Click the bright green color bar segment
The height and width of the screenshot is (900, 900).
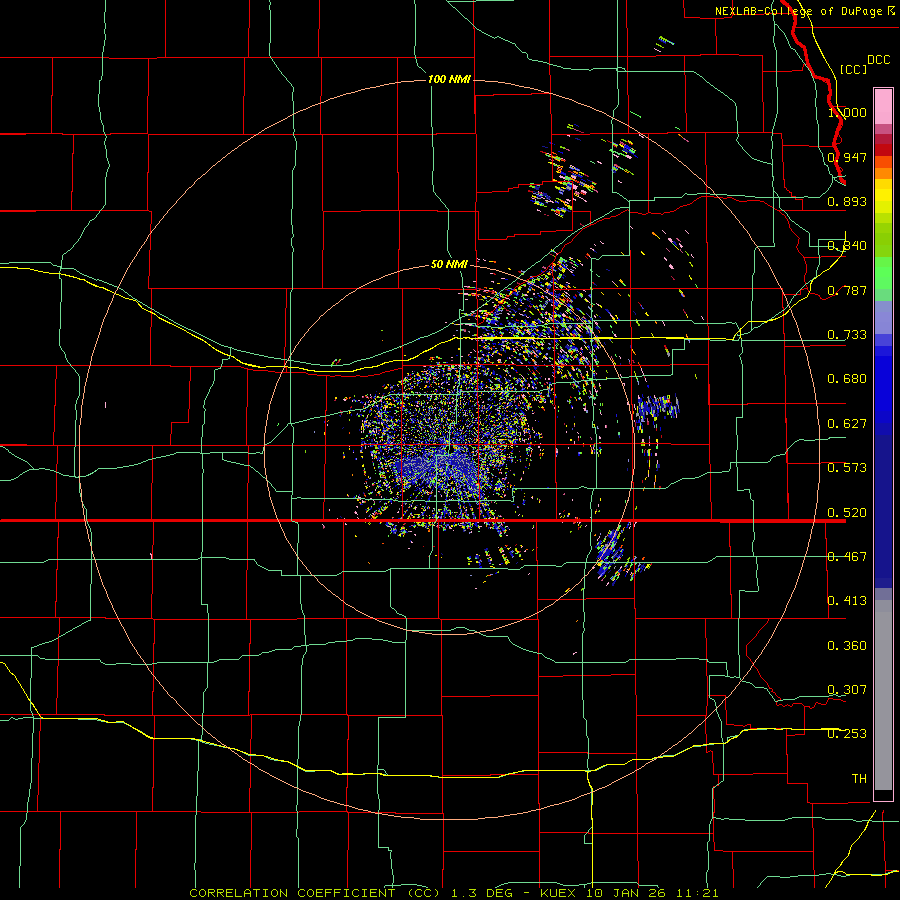point(883,273)
